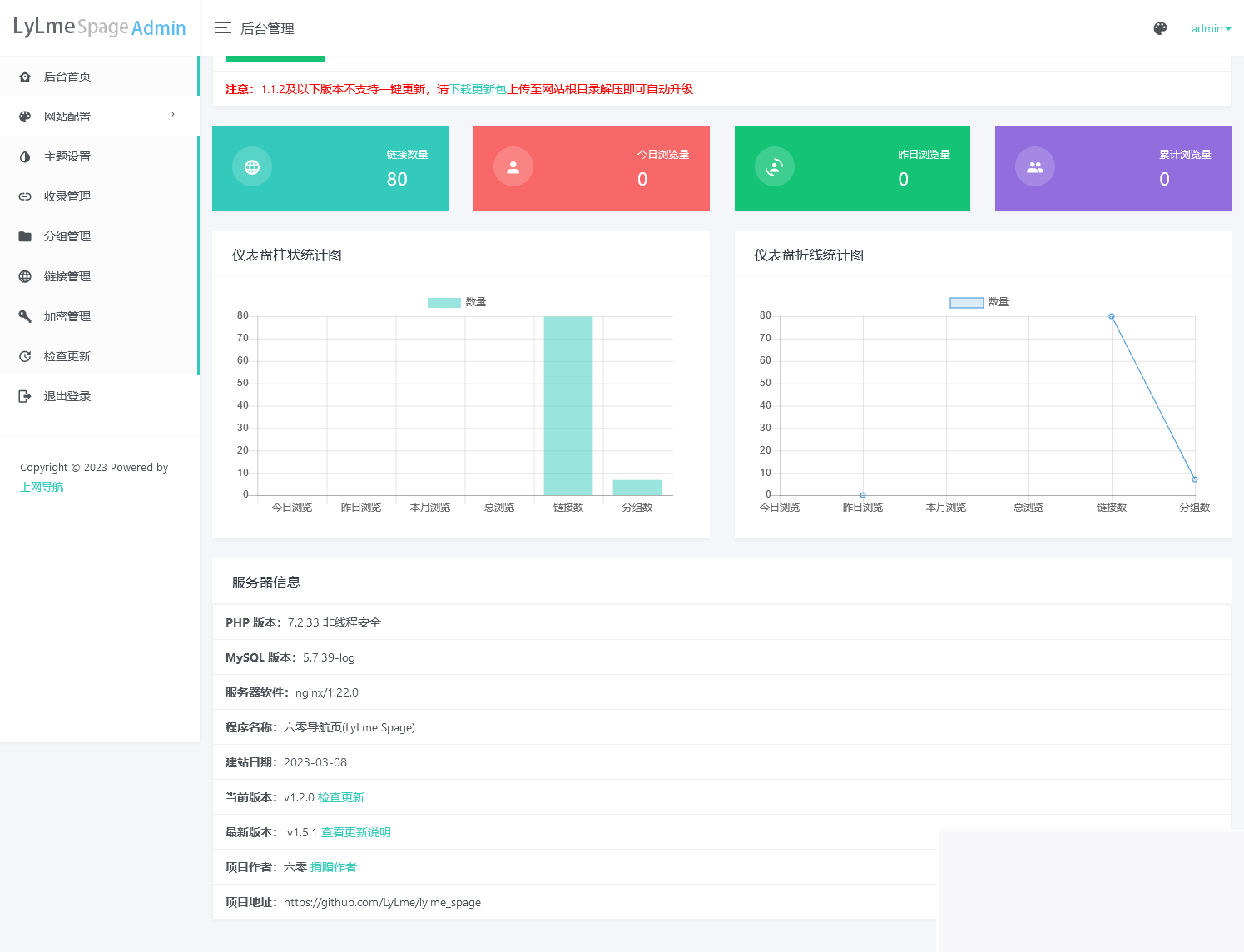Select the droplet icon beside 主题设置
The width and height of the screenshot is (1244, 952).
tap(25, 156)
